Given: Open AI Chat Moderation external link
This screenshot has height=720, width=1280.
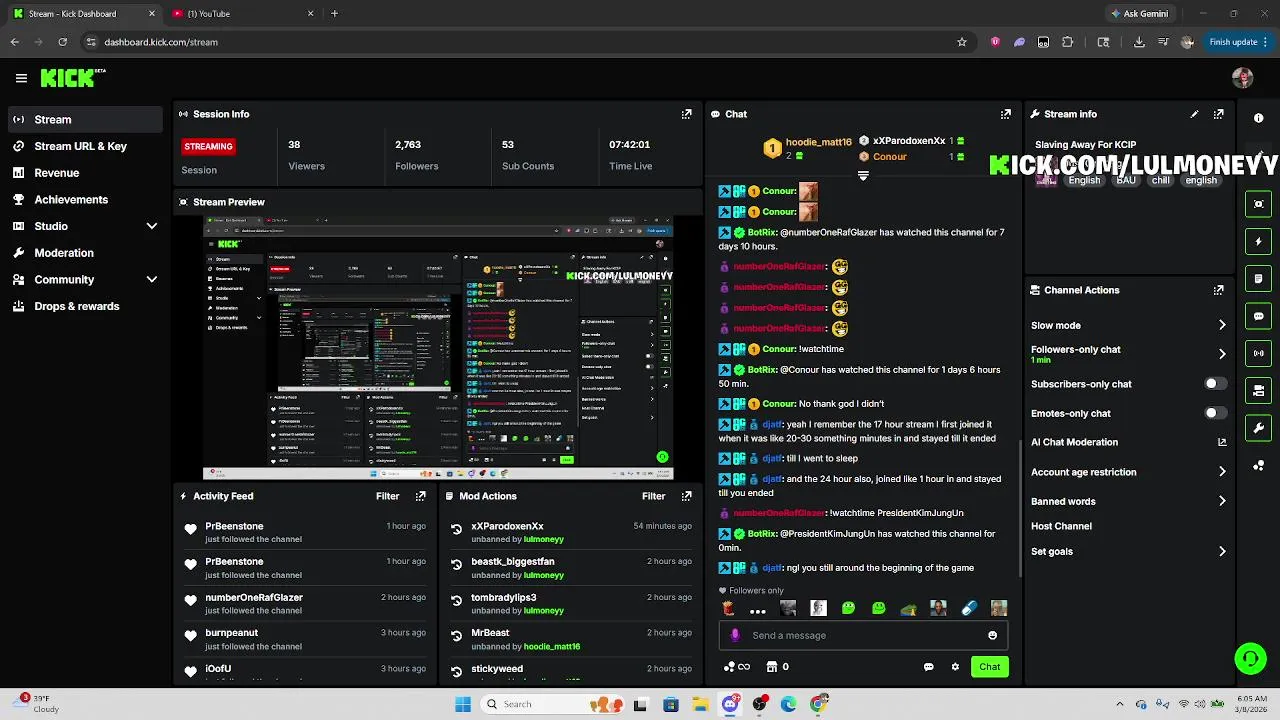Looking at the screenshot, I should (1222, 442).
